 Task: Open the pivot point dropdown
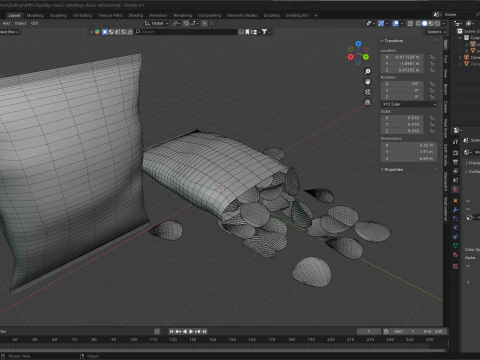point(176,23)
